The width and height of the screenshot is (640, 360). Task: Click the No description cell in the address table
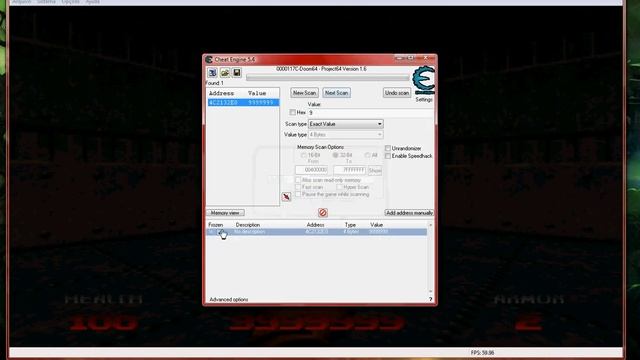[x=250, y=232]
